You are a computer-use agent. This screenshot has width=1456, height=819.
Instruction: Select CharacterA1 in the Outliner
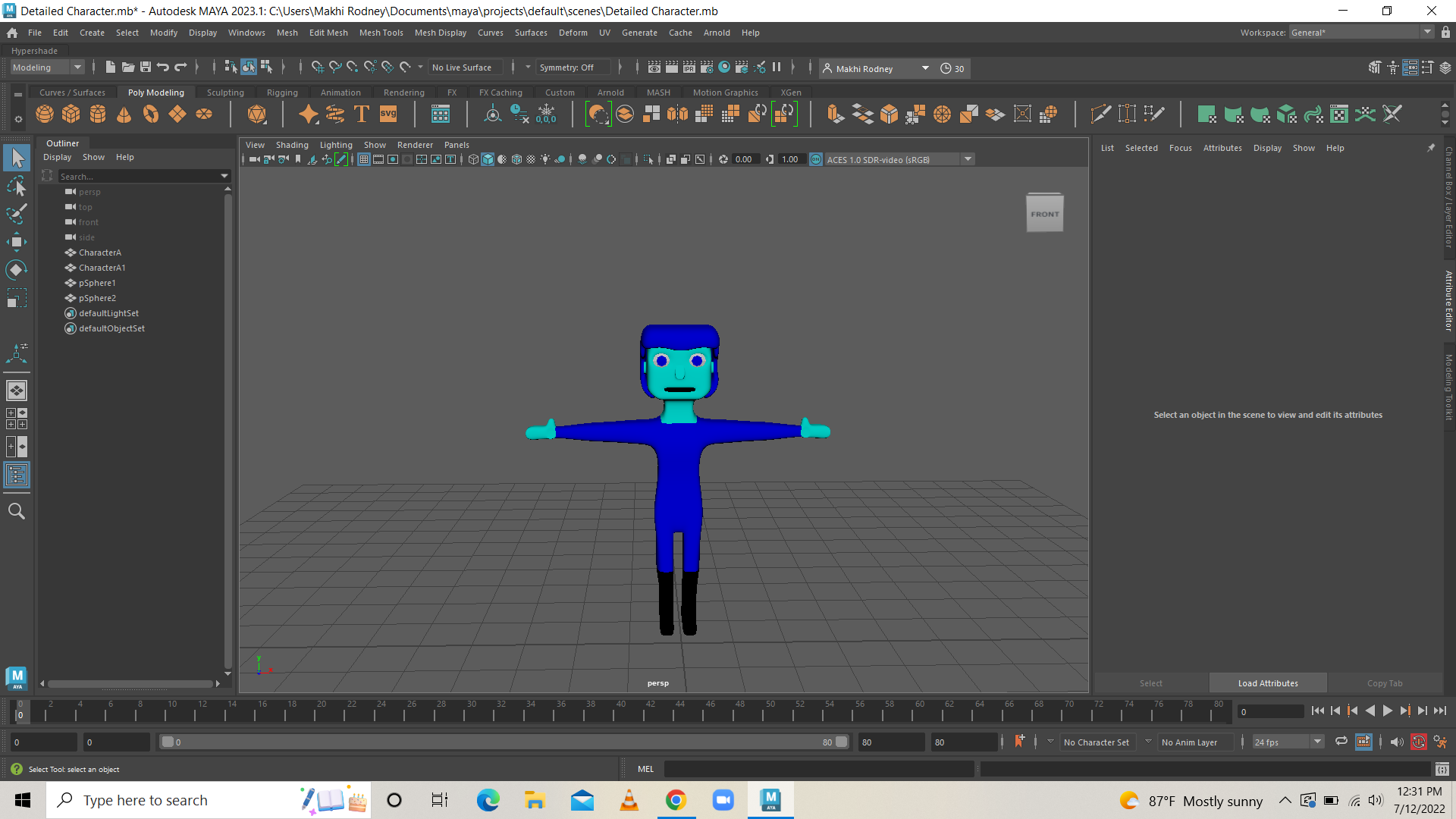[102, 268]
